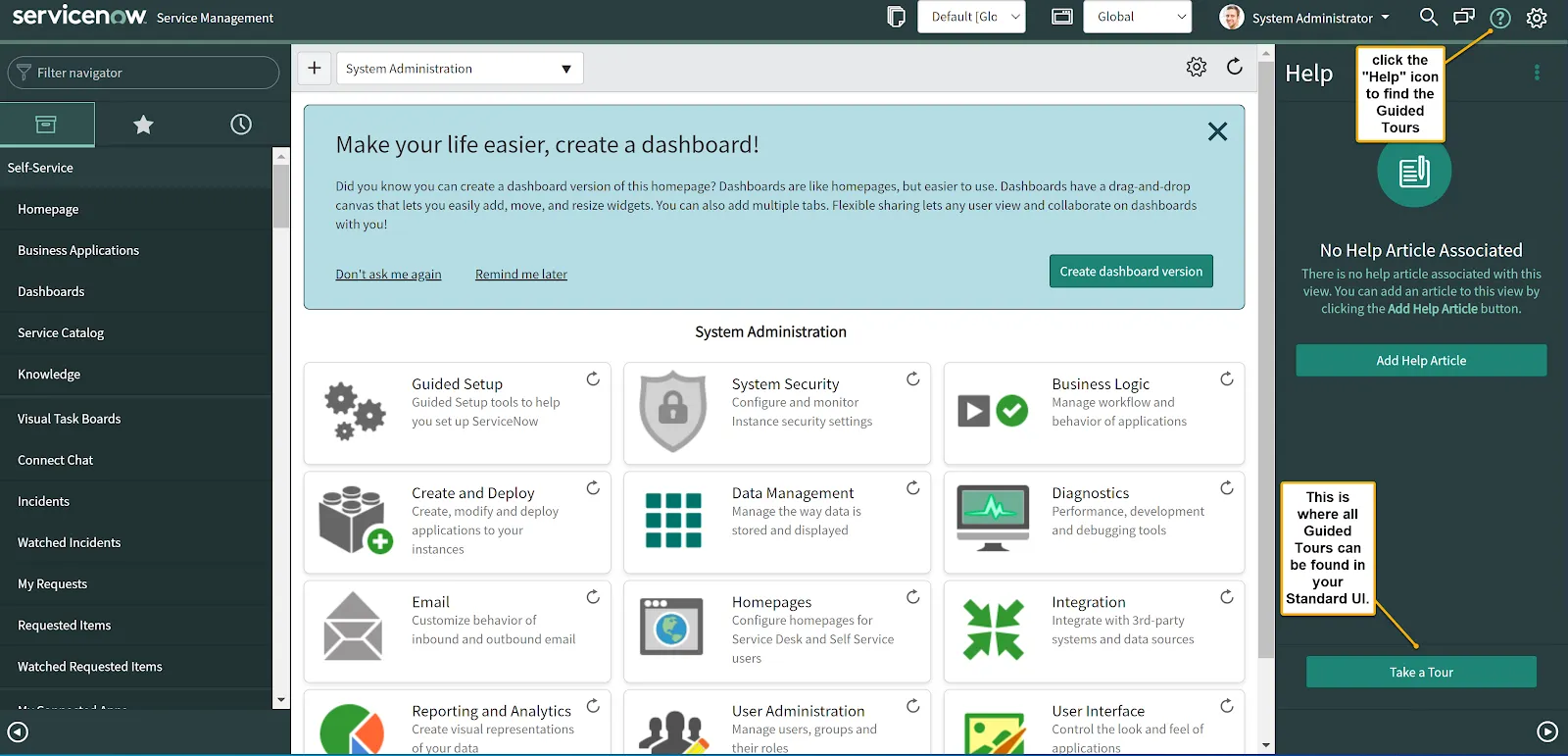
Task: Click the add content plus icon
Action: coord(314,68)
